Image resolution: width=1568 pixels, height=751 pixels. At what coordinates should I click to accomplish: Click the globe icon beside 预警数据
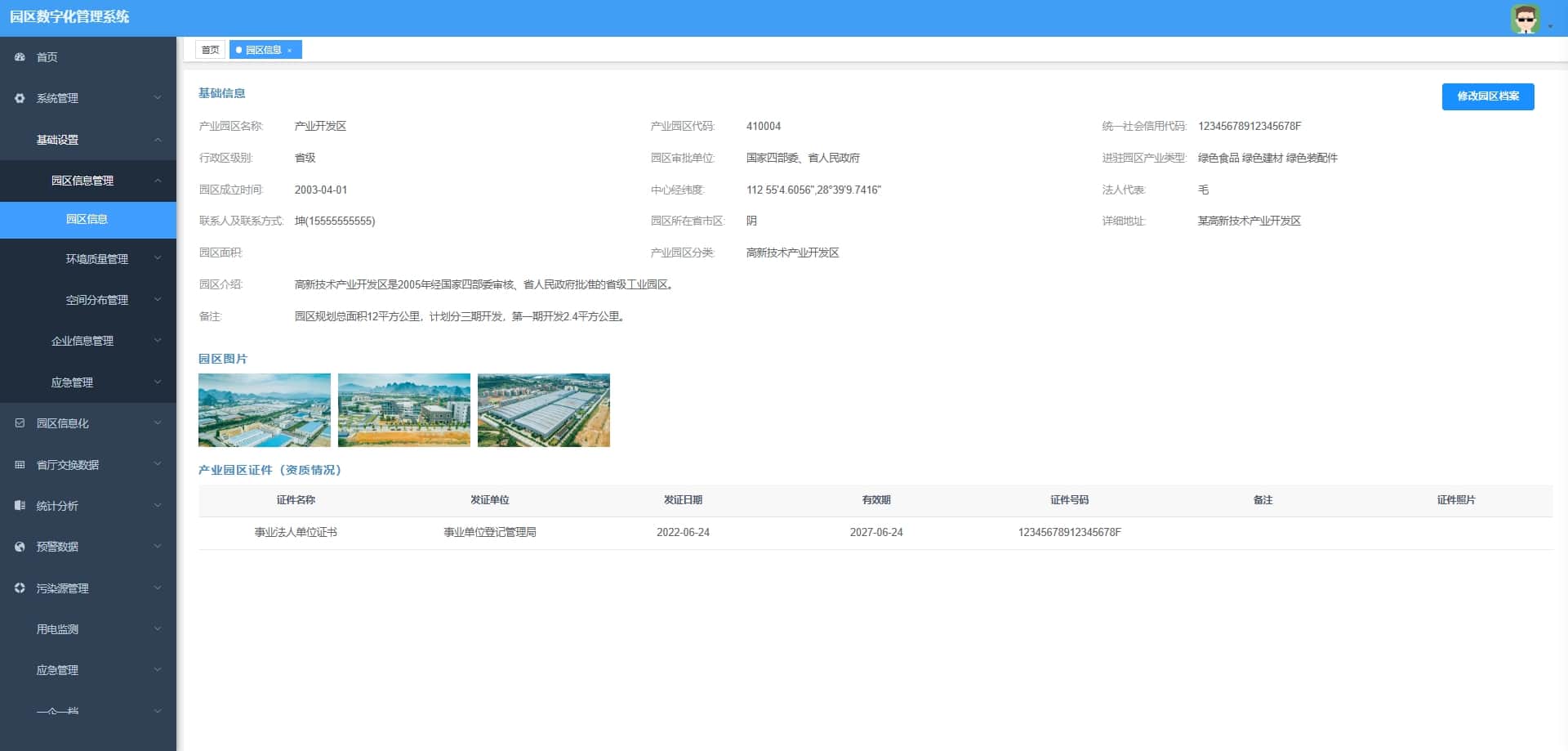[x=20, y=547]
